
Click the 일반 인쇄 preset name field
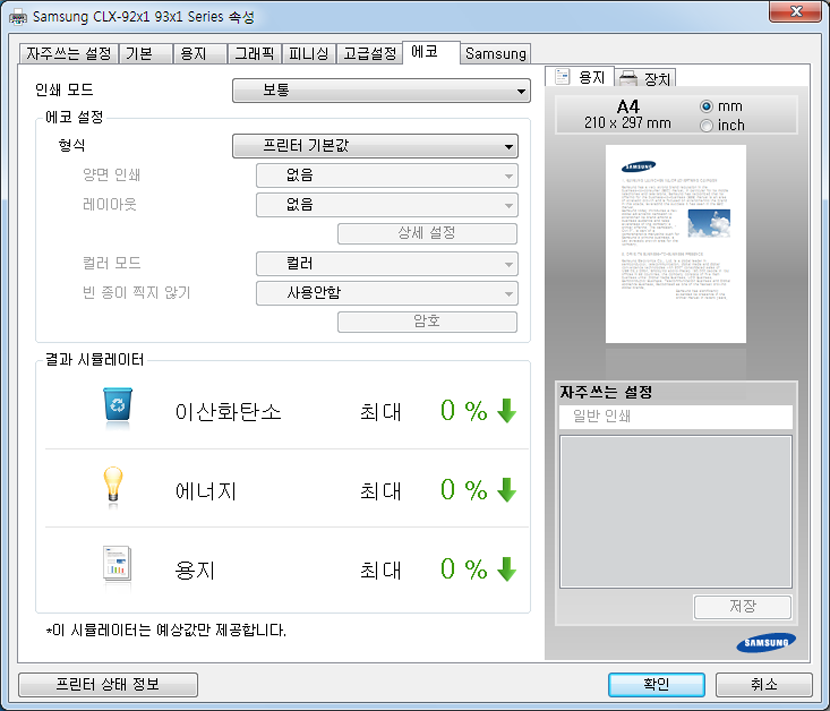tap(676, 417)
